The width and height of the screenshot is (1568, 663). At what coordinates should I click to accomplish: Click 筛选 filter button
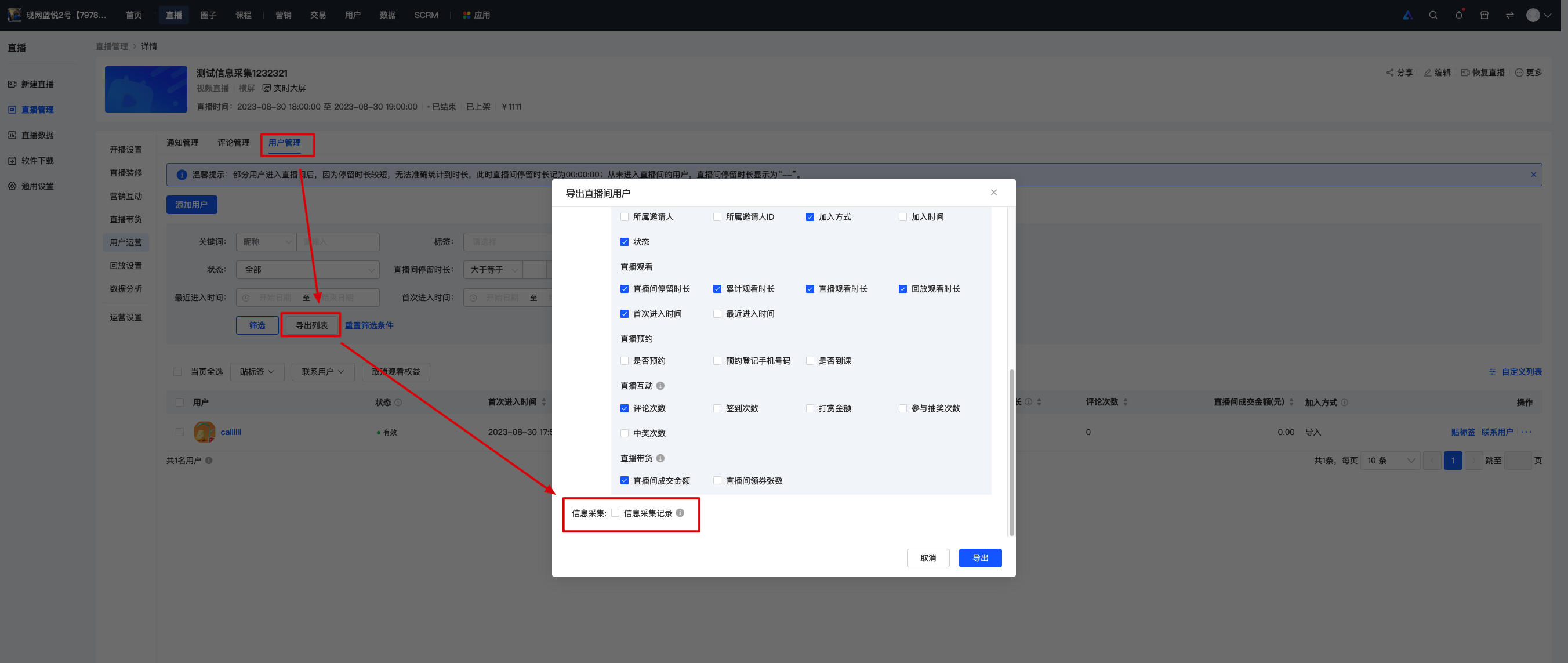pyautogui.click(x=257, y=325)
